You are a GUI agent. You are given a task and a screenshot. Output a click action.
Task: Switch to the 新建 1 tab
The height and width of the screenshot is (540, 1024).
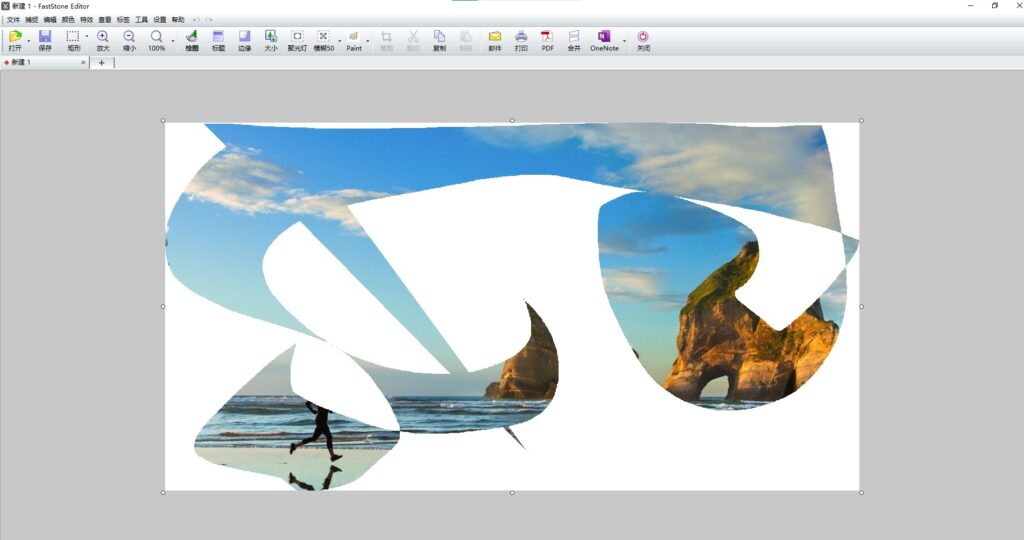pyautogui.click(x=42, y=63)
